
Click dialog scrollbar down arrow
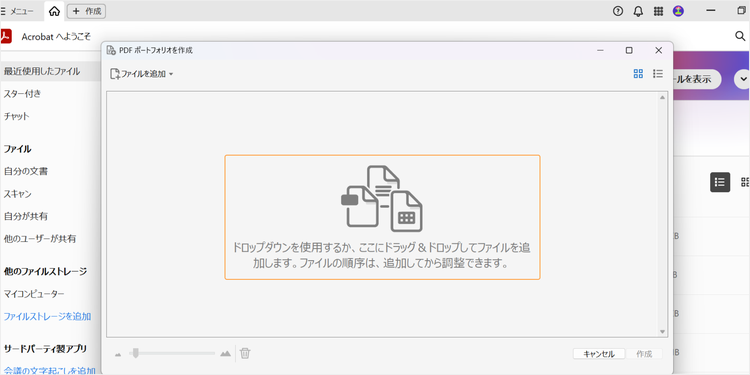coord(662,331)
